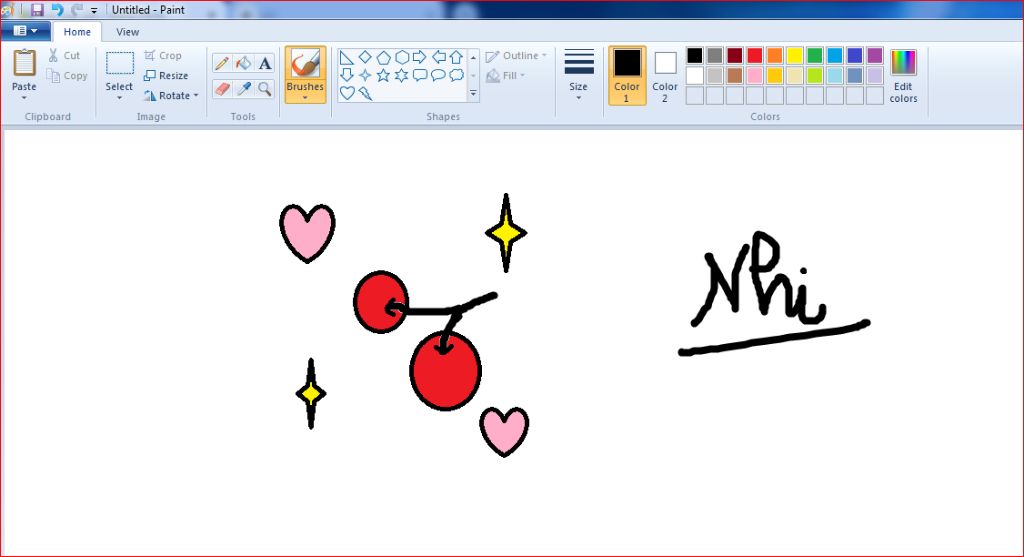Pick the yellow palette swatch

pos(795,56)
